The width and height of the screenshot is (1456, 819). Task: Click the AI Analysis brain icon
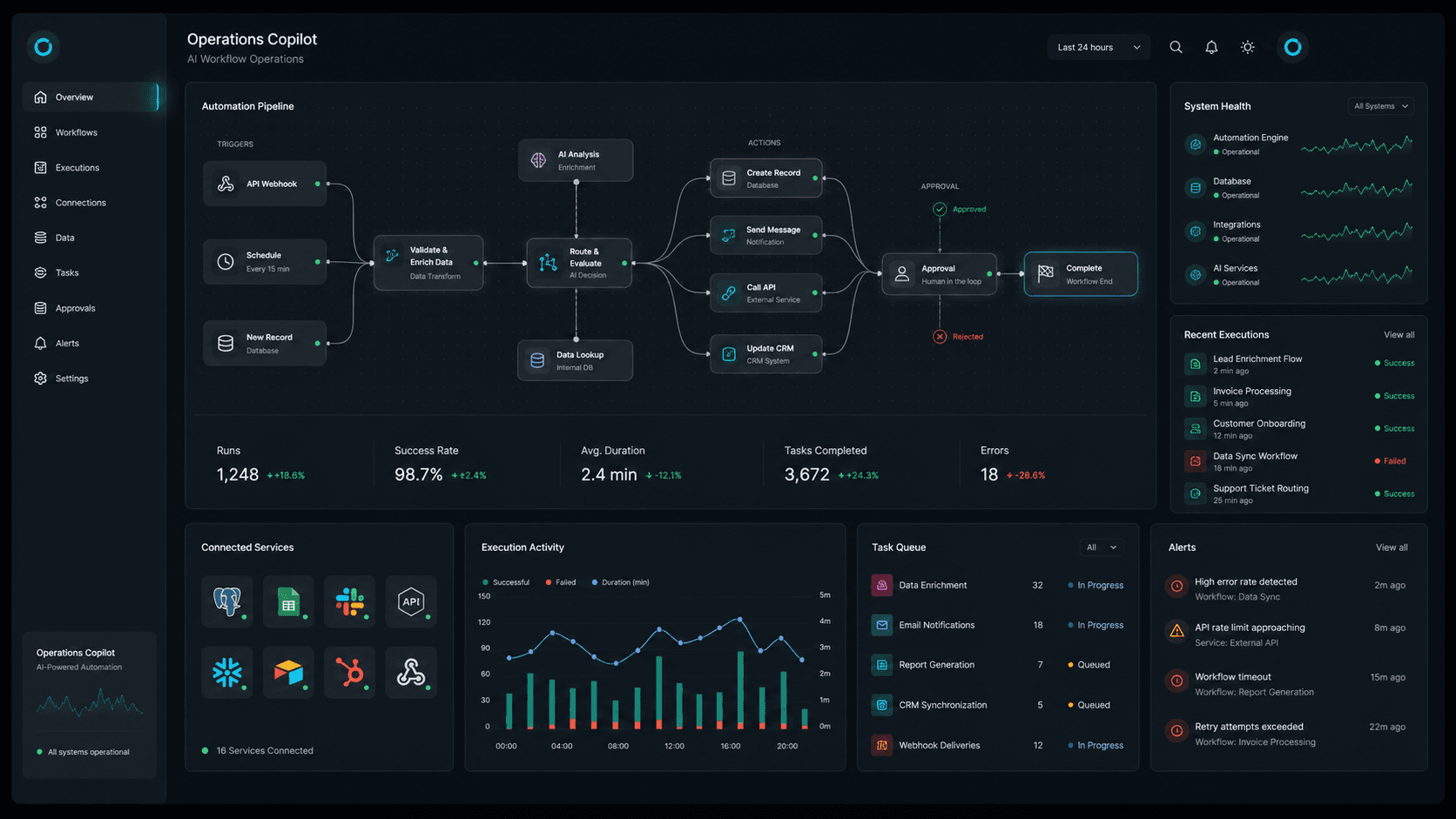538,160
